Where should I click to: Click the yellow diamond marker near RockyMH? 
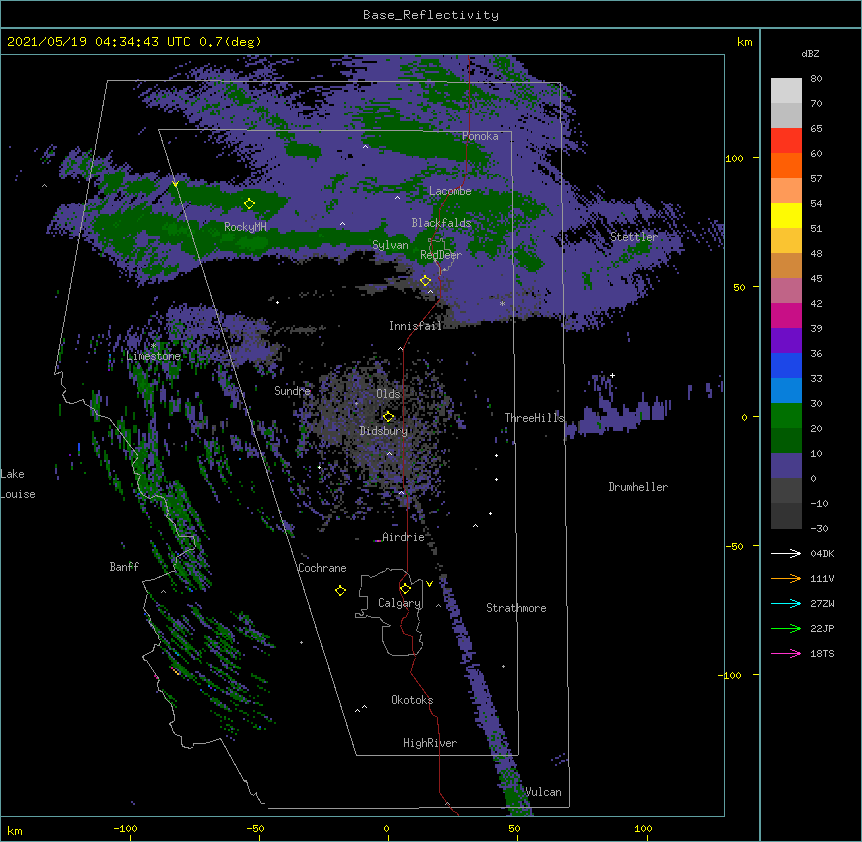pos(249,204)
